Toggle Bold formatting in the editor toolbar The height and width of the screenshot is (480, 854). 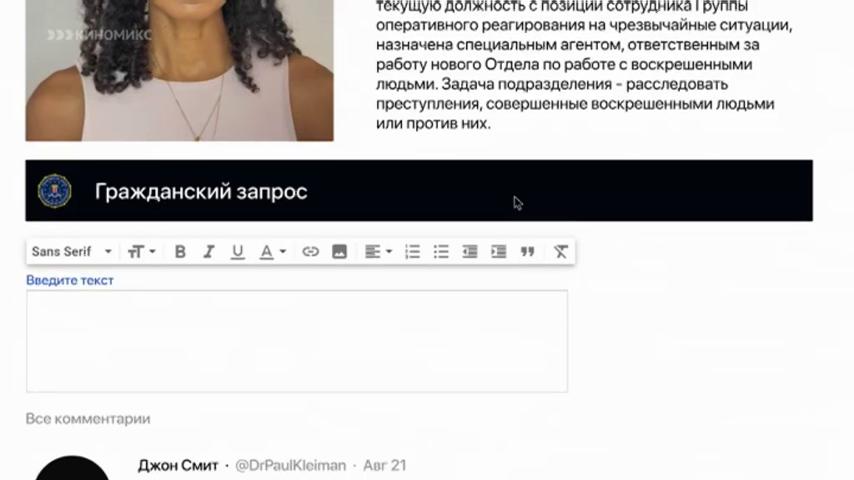180,252
